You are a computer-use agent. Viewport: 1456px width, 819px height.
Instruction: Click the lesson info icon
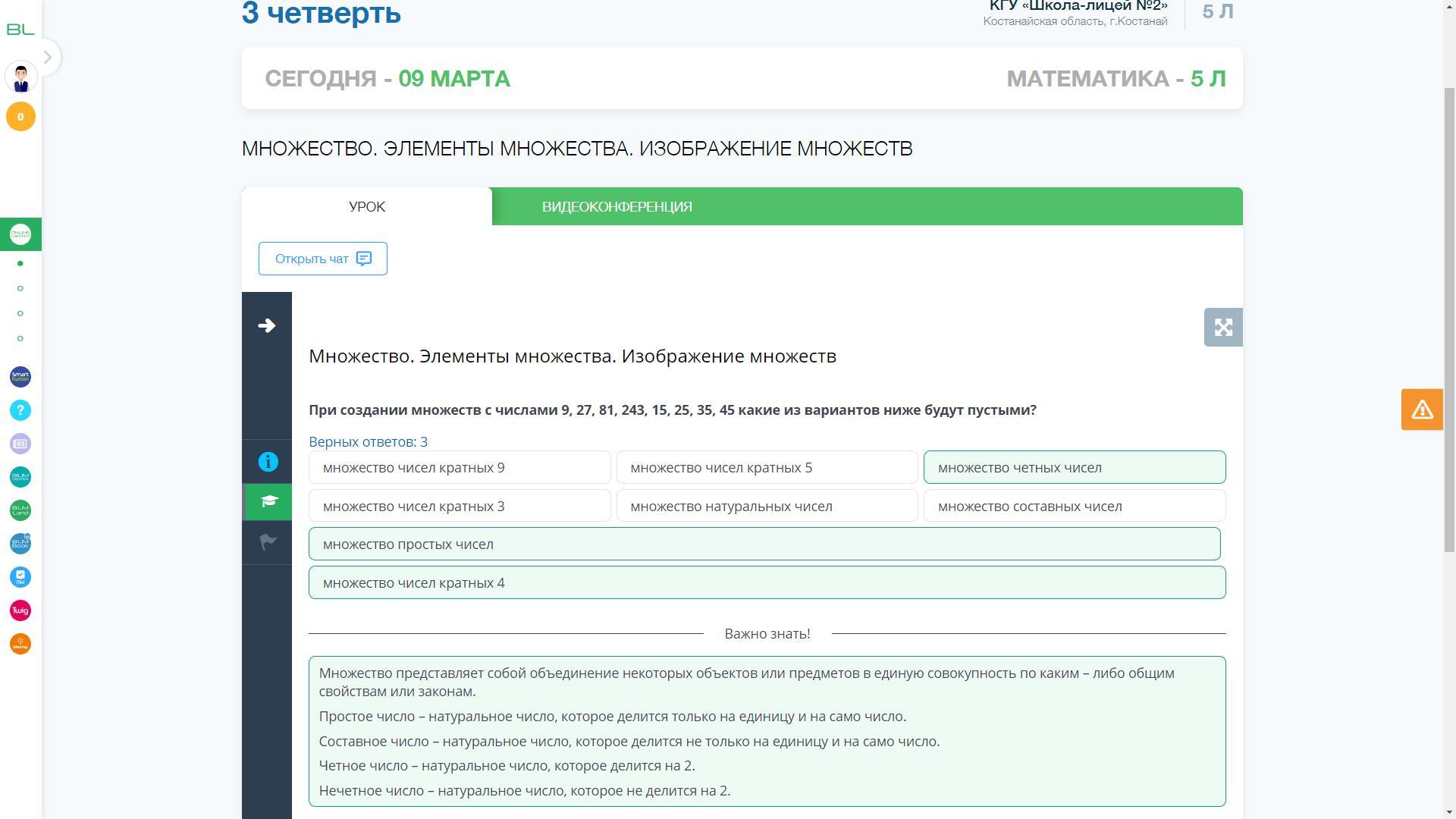coord(268,462)
